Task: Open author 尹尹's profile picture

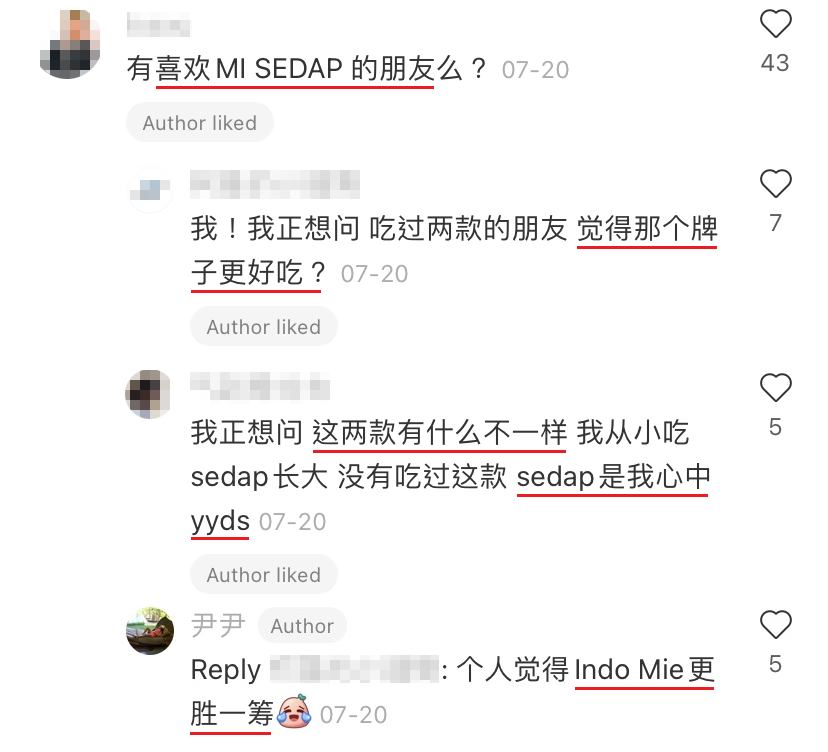Action: point(150,631)
